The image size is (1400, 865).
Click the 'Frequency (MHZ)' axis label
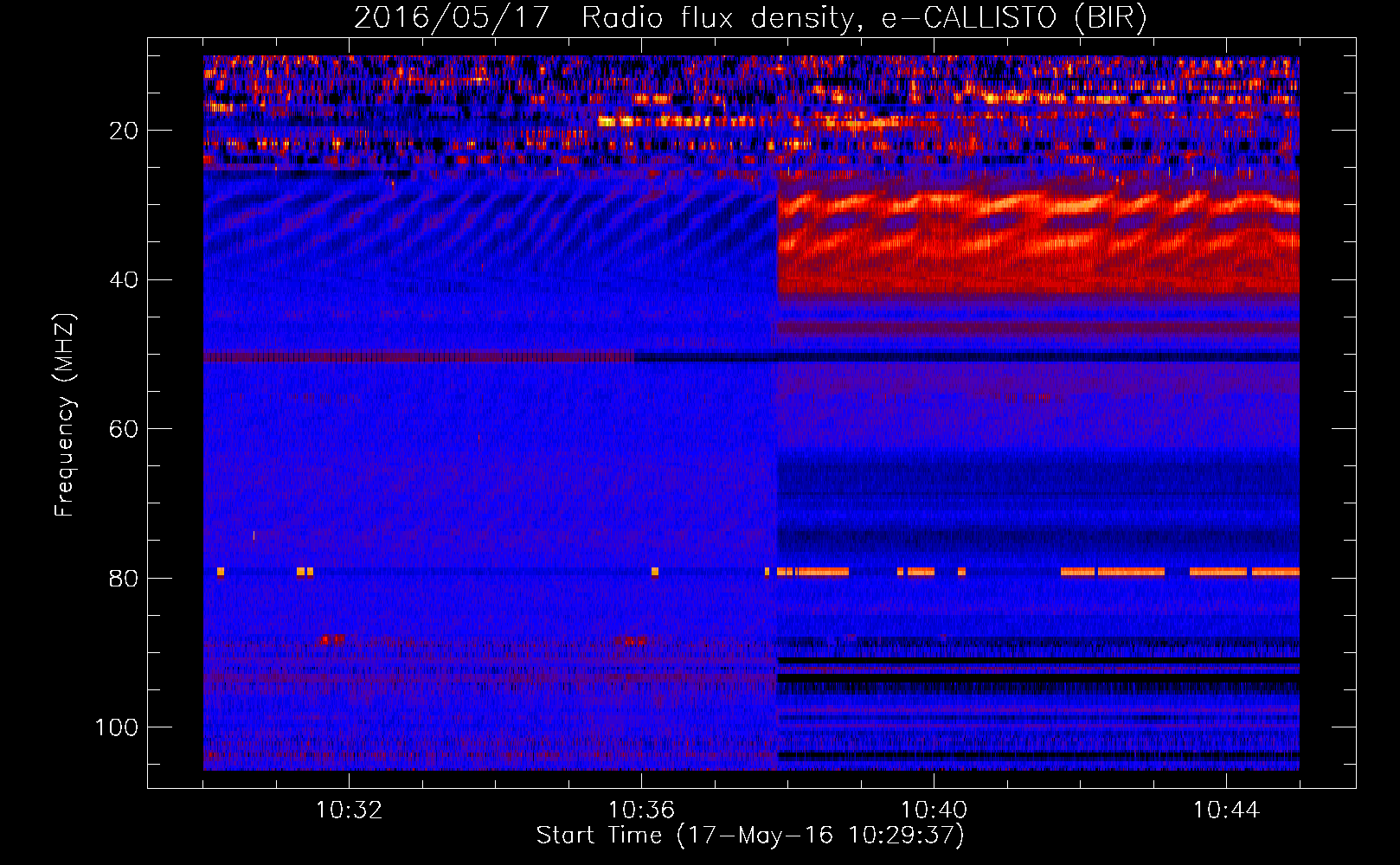click(x=65, y=415)
